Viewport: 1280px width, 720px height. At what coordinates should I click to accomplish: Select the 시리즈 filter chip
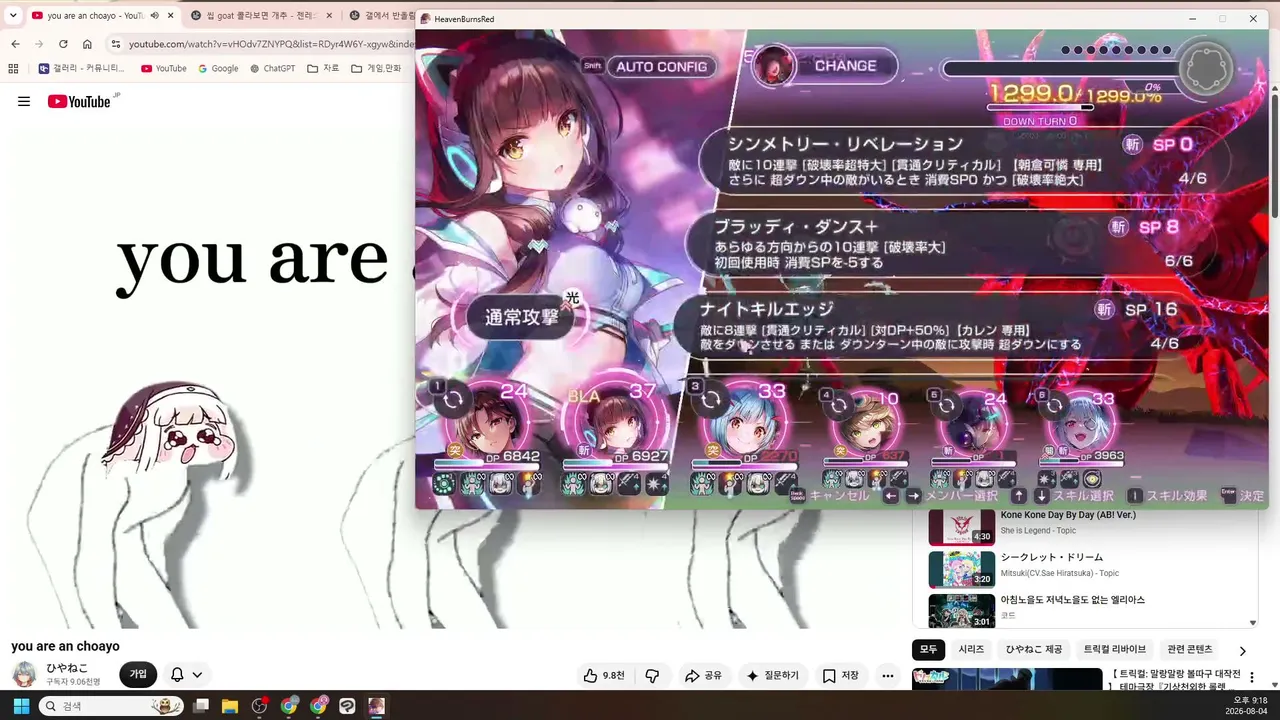(x=971, y=649)
